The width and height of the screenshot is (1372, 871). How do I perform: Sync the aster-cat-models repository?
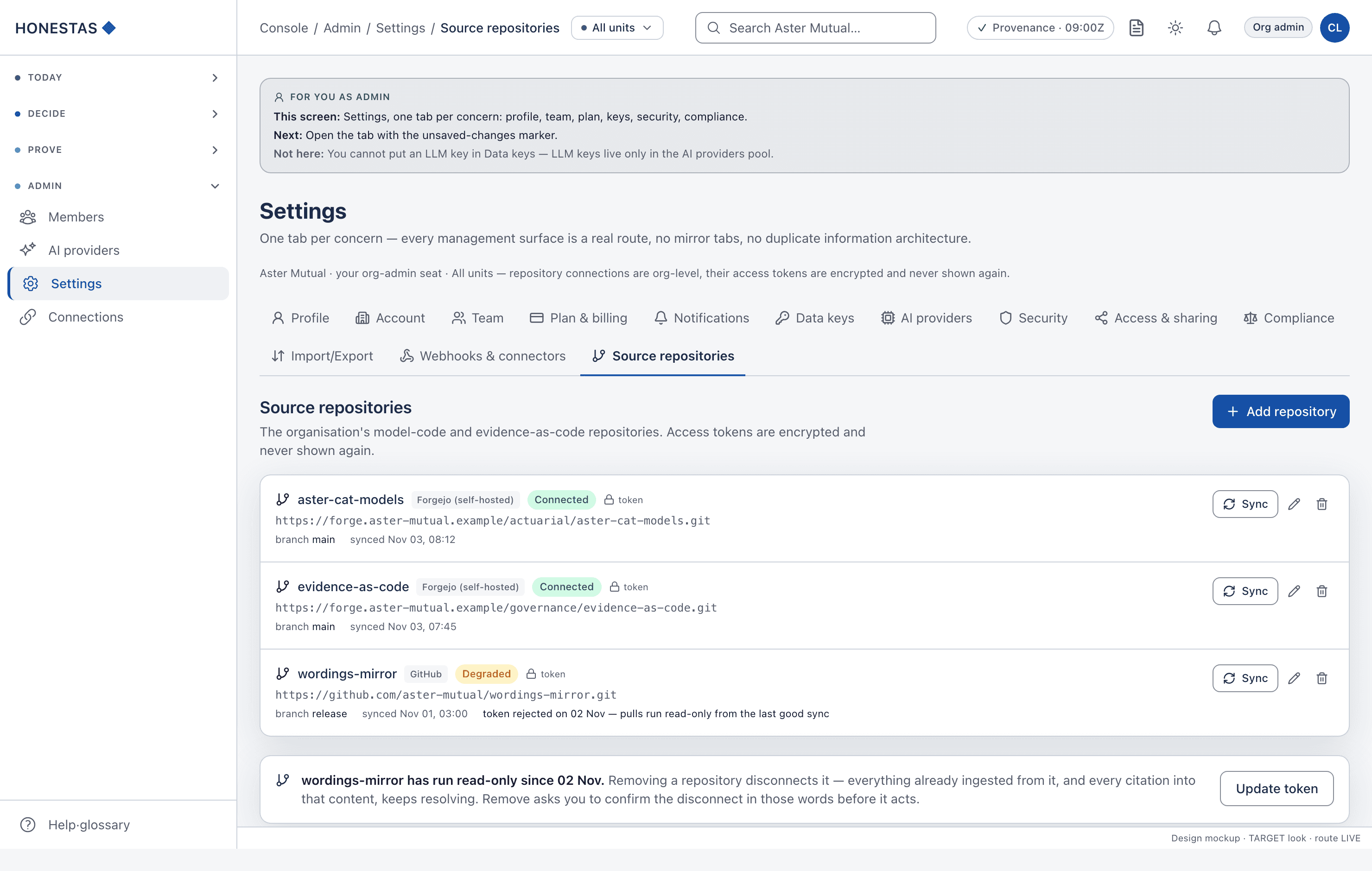[x=1245, y=504]
